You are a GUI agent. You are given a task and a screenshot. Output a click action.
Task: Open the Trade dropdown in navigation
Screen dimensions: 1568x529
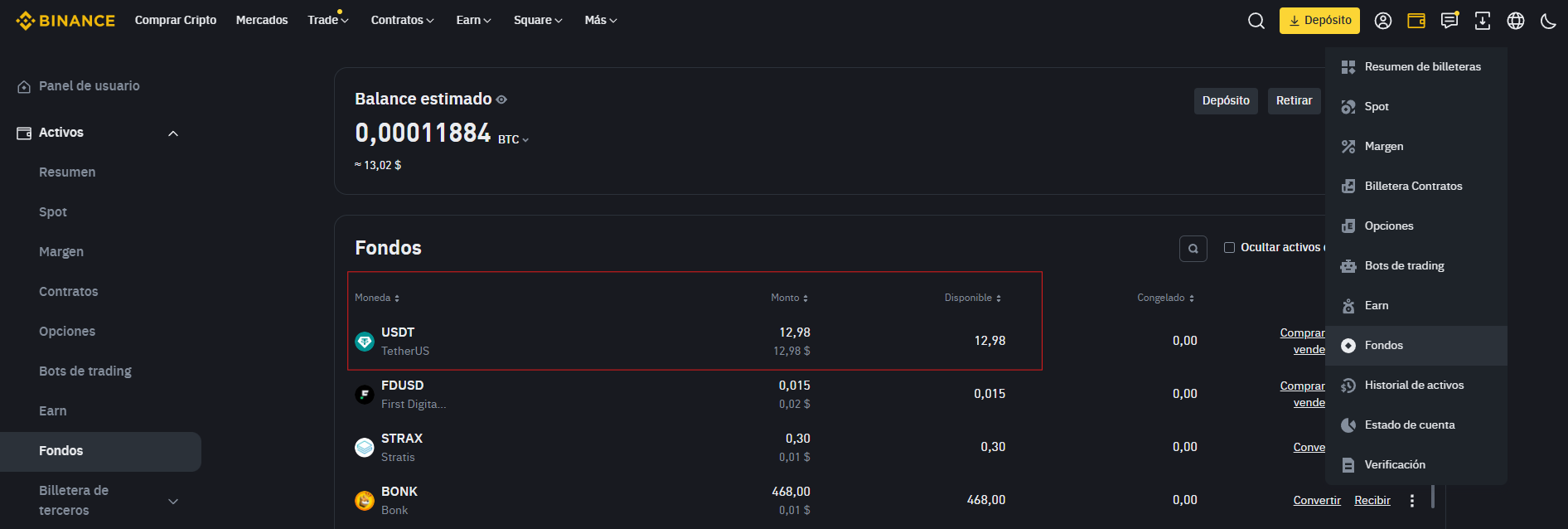pos(328,20)
